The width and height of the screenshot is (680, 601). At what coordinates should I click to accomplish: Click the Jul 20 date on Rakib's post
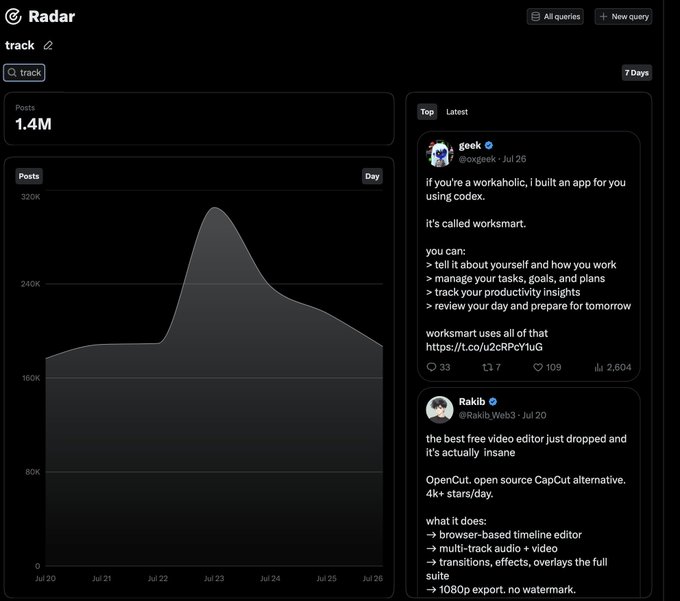tap(534, 415)
